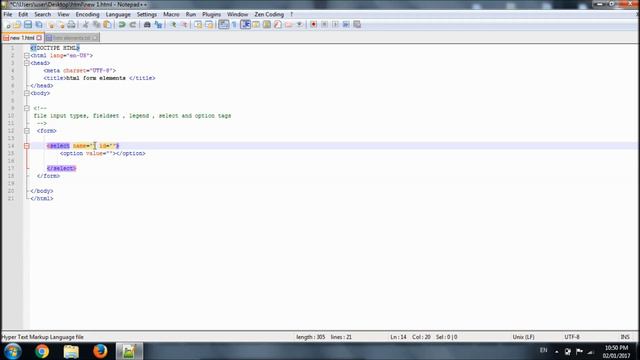
Task: Open the Windows Start button
Action: pyautogui.click(x=12, y=351)
